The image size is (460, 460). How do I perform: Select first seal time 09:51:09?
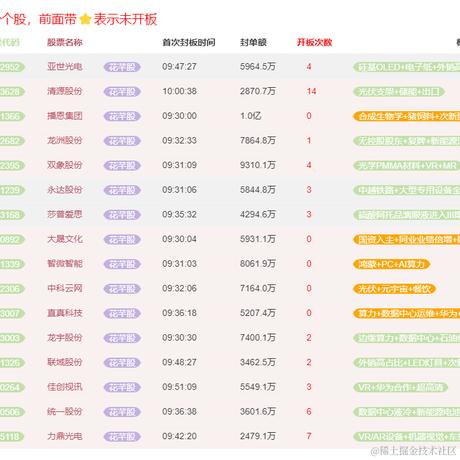click(179, 387)
